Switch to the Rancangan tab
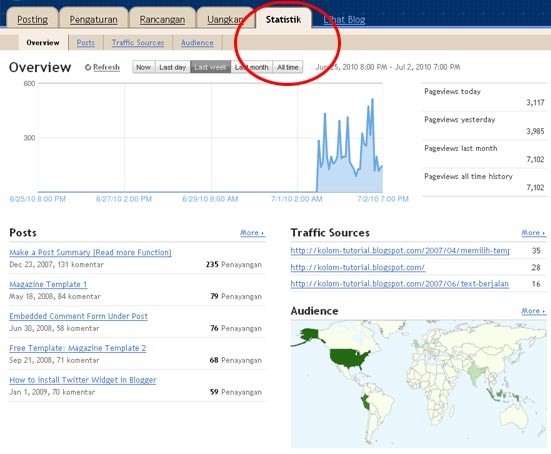 tap(162, 19)
